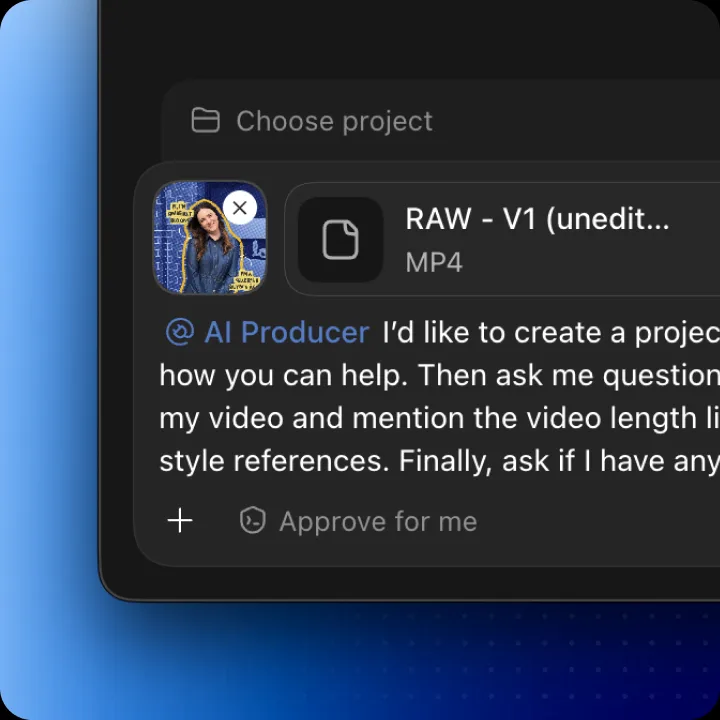The height and width of the screenshot is (720, 720).
Task: Click the AI Producer mention tag
Action: pyautogui.click(x=267, y=332)
